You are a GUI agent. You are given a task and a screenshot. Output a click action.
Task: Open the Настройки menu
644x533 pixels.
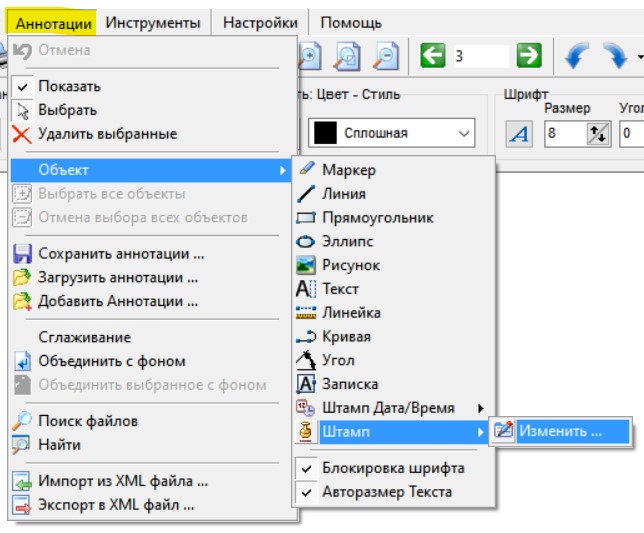pos(260,22)
